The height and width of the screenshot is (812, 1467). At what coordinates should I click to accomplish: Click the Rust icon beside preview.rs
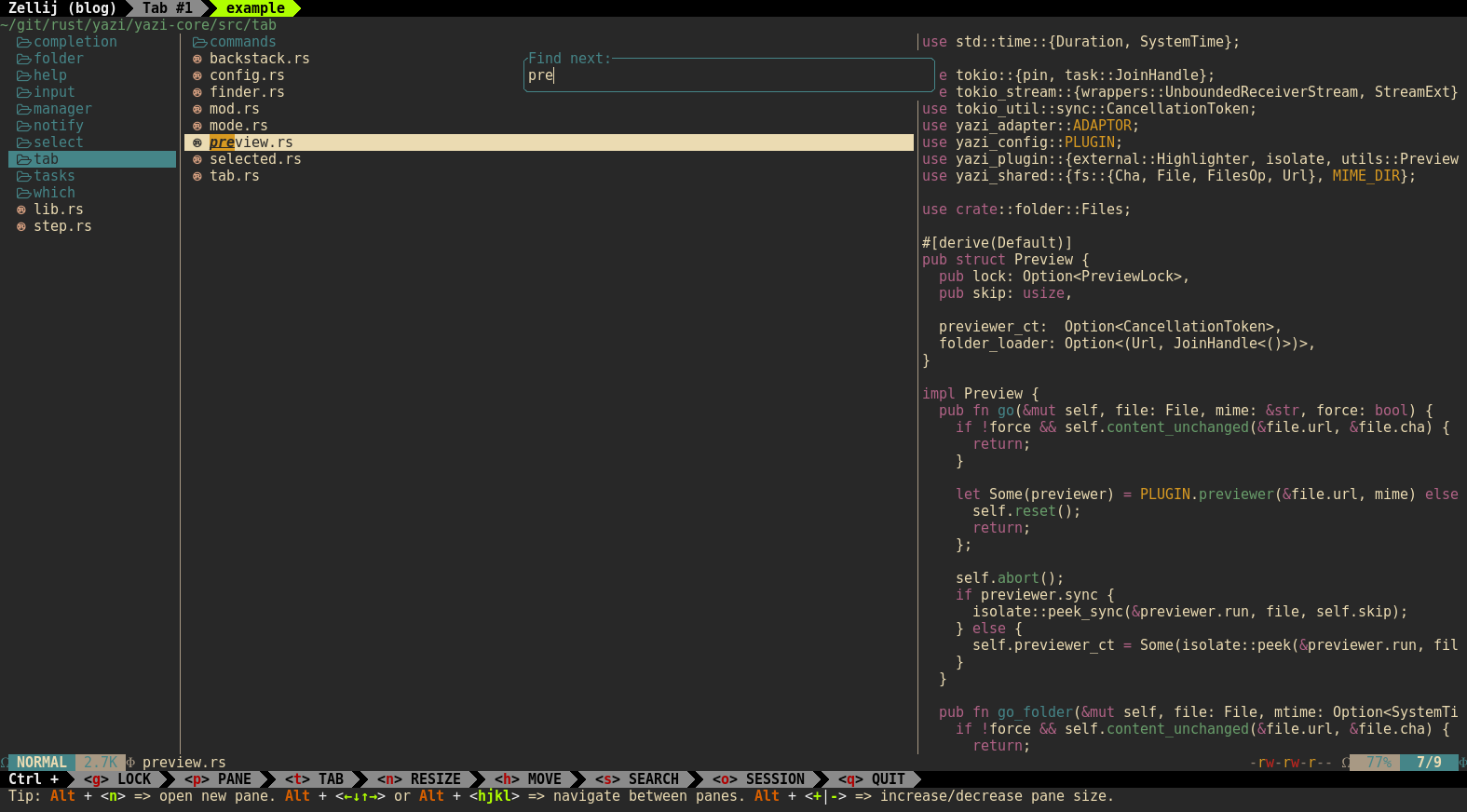click(x=197, y=142)
